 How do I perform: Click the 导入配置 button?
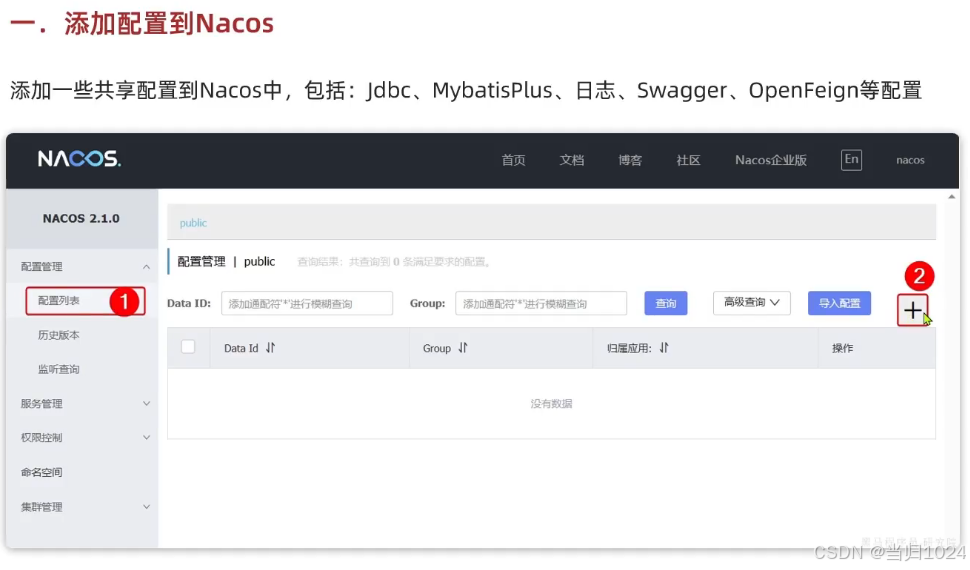tap(839, 303)
